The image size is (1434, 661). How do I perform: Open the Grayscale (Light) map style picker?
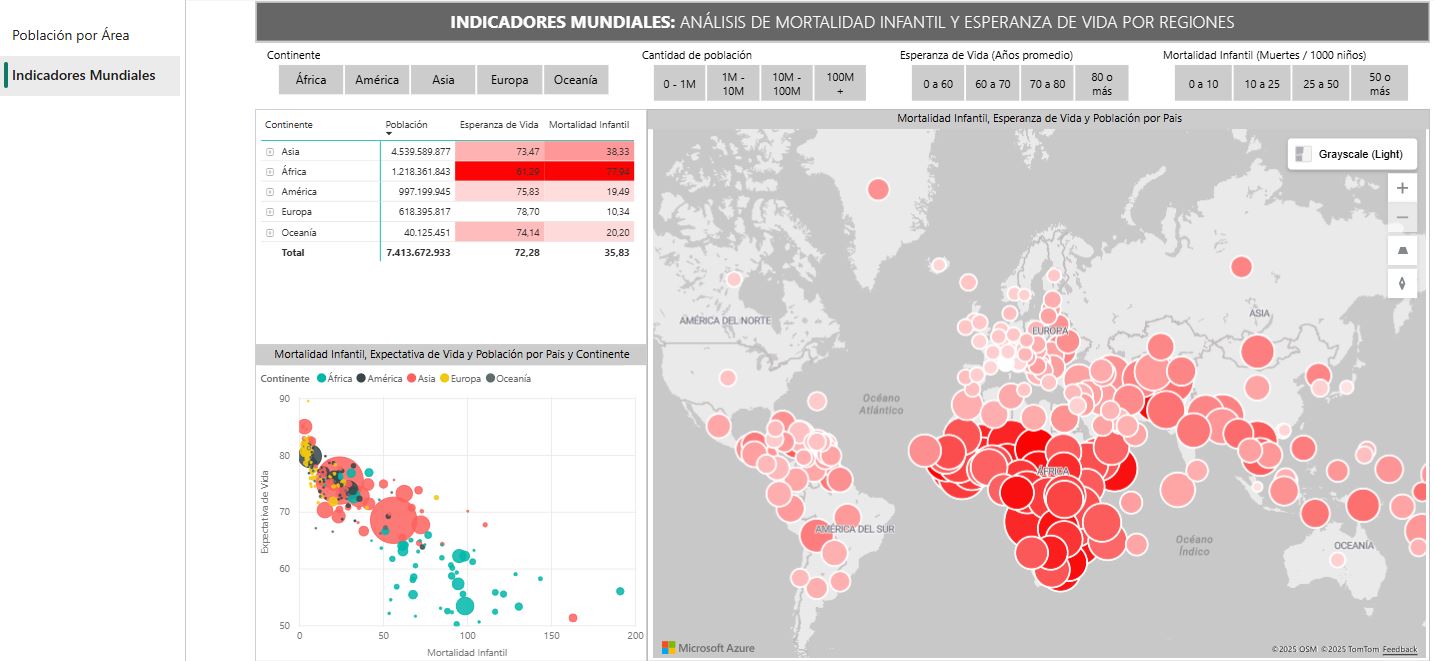point(1352,154)
